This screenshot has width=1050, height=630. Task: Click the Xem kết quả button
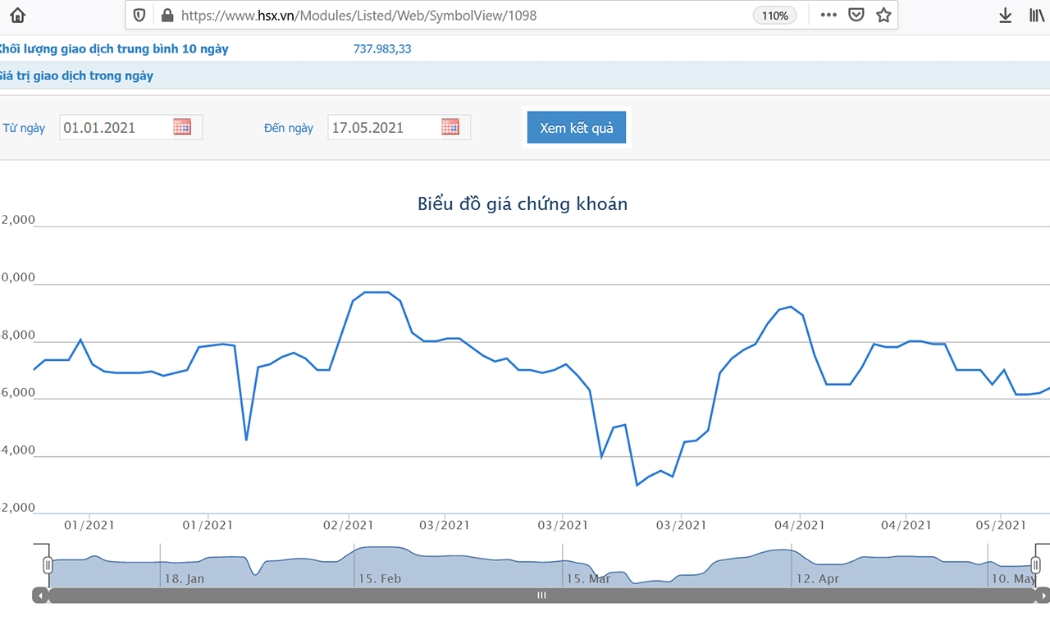tap(577, 127)
